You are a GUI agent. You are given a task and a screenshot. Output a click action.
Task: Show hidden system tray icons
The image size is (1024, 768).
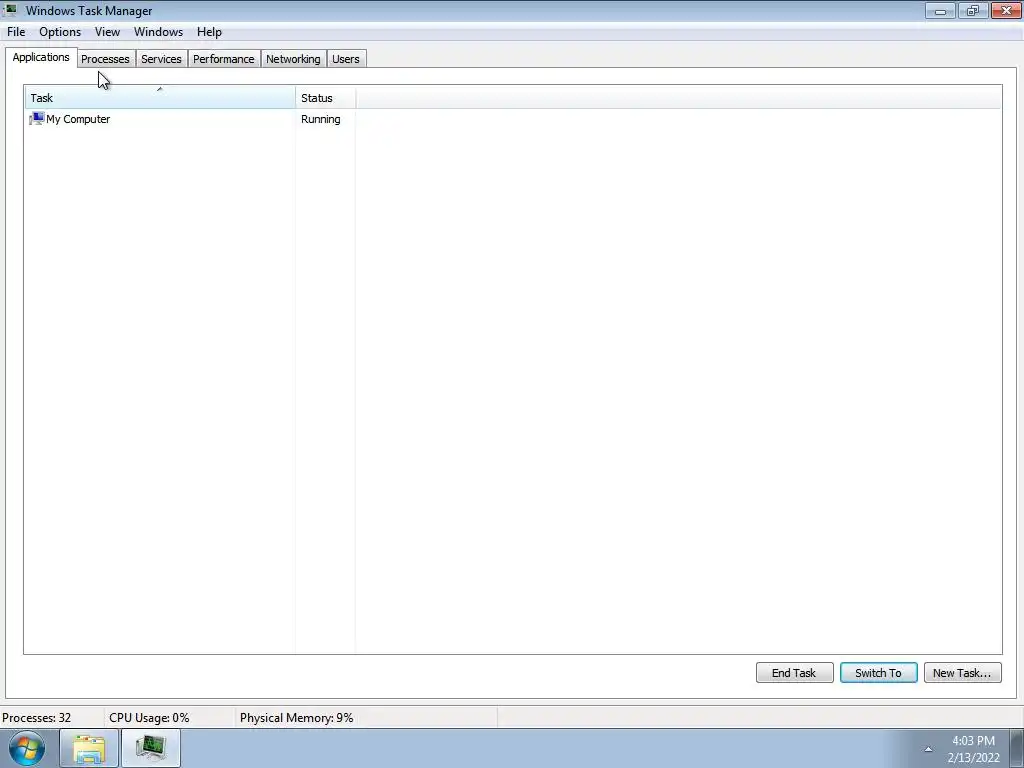point(928,749)
